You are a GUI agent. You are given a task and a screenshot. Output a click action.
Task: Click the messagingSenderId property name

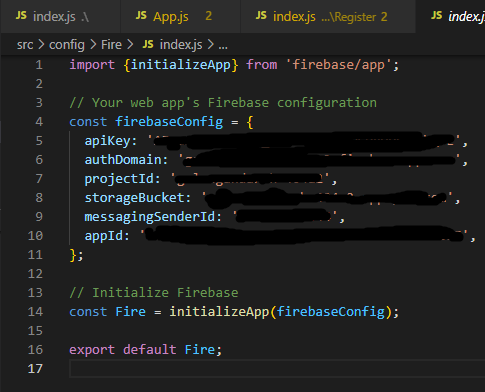pos(150,217)
